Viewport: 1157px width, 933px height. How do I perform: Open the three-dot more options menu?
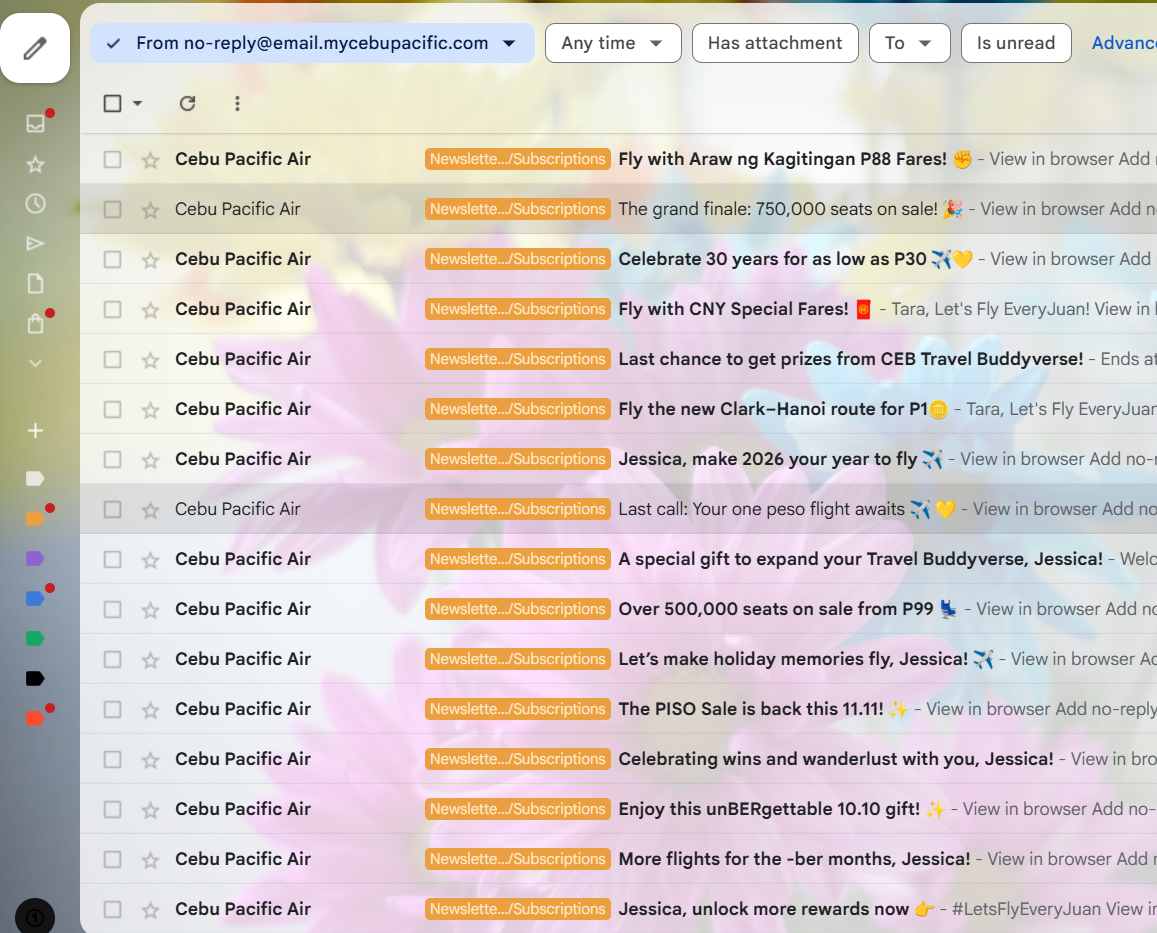(237, 103)
